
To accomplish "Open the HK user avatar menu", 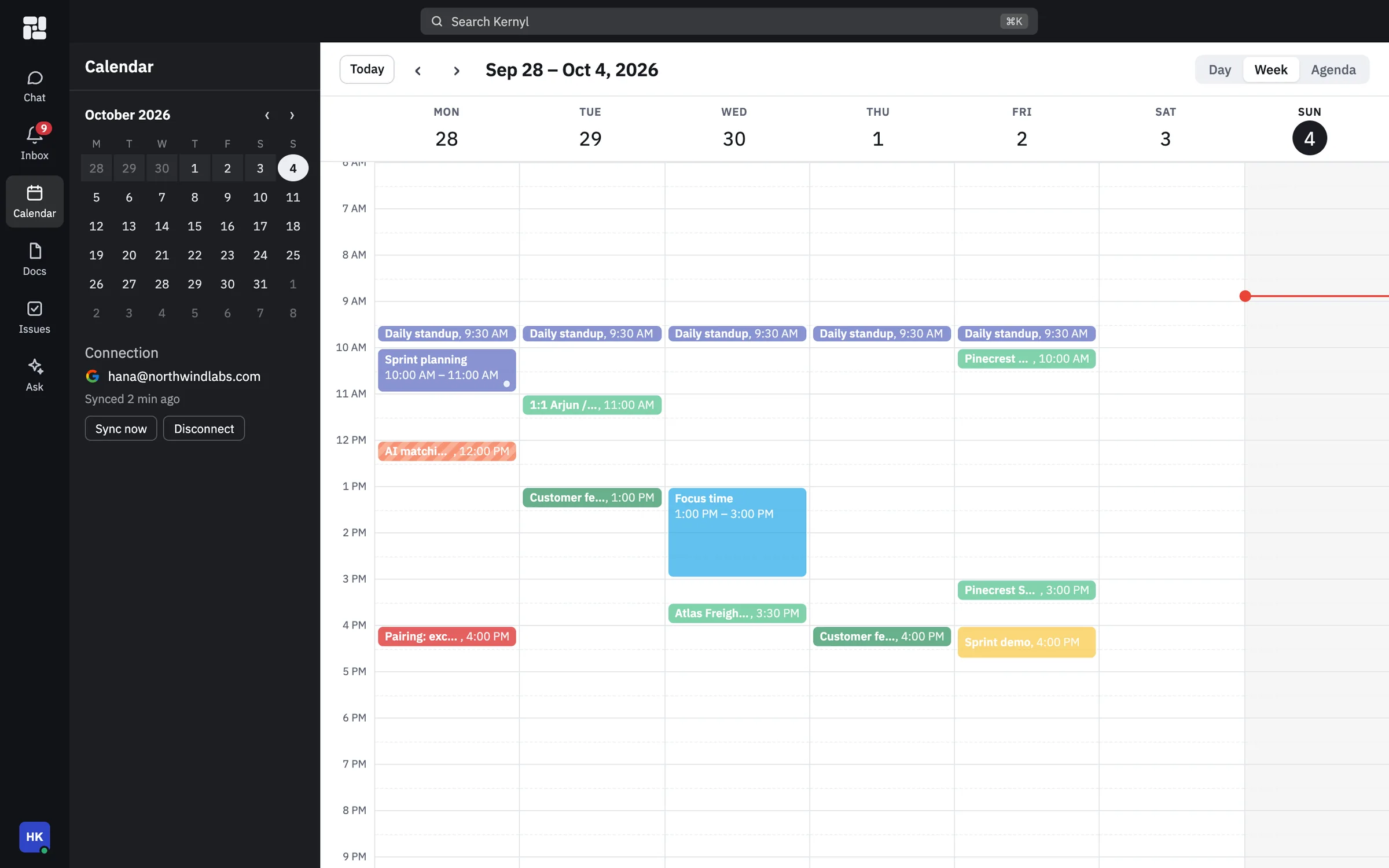I will pos(34,837).
